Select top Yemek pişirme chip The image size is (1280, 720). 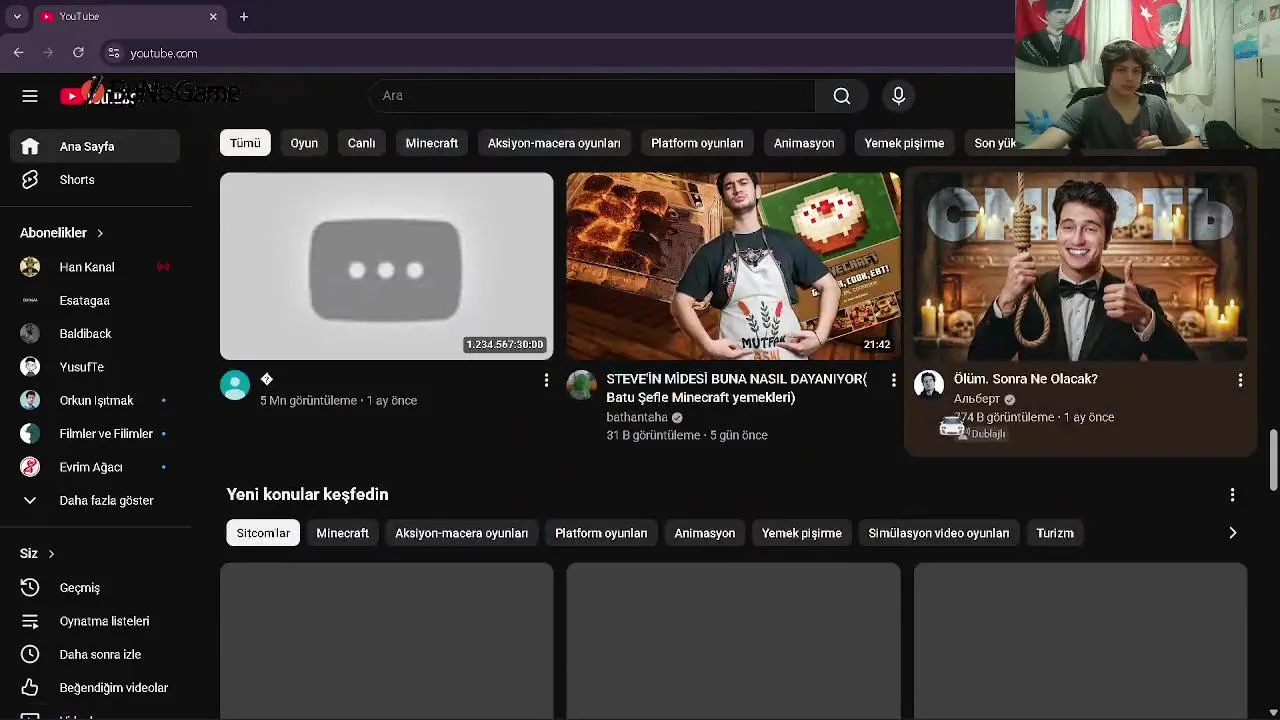point(904,143)
